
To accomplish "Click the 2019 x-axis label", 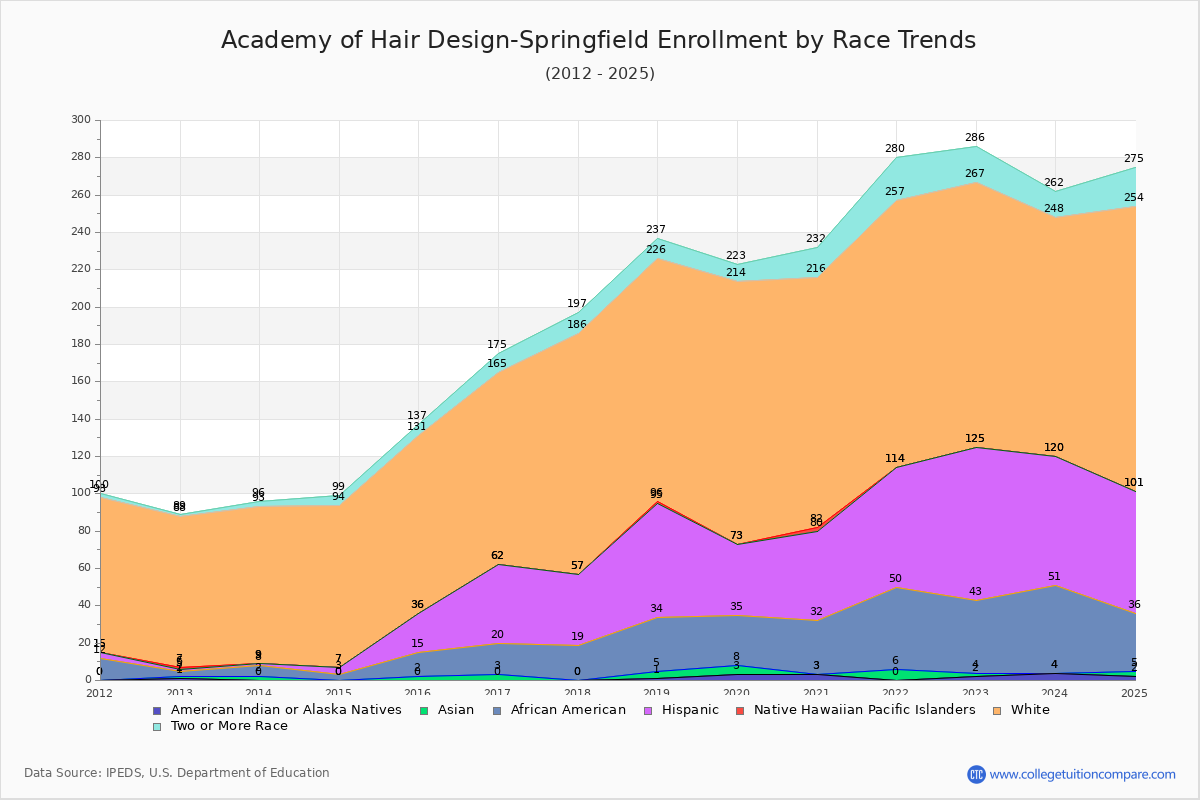I will 658,692.
